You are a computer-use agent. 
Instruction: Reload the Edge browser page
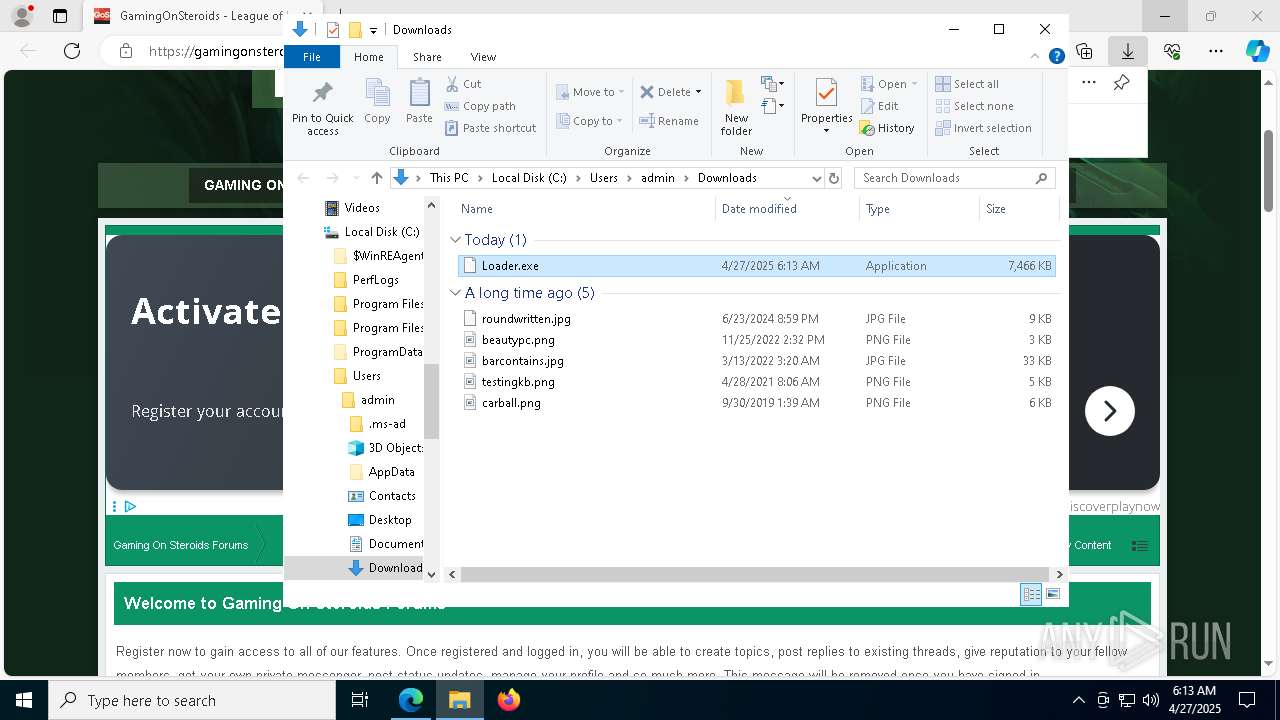coord(71,51)
